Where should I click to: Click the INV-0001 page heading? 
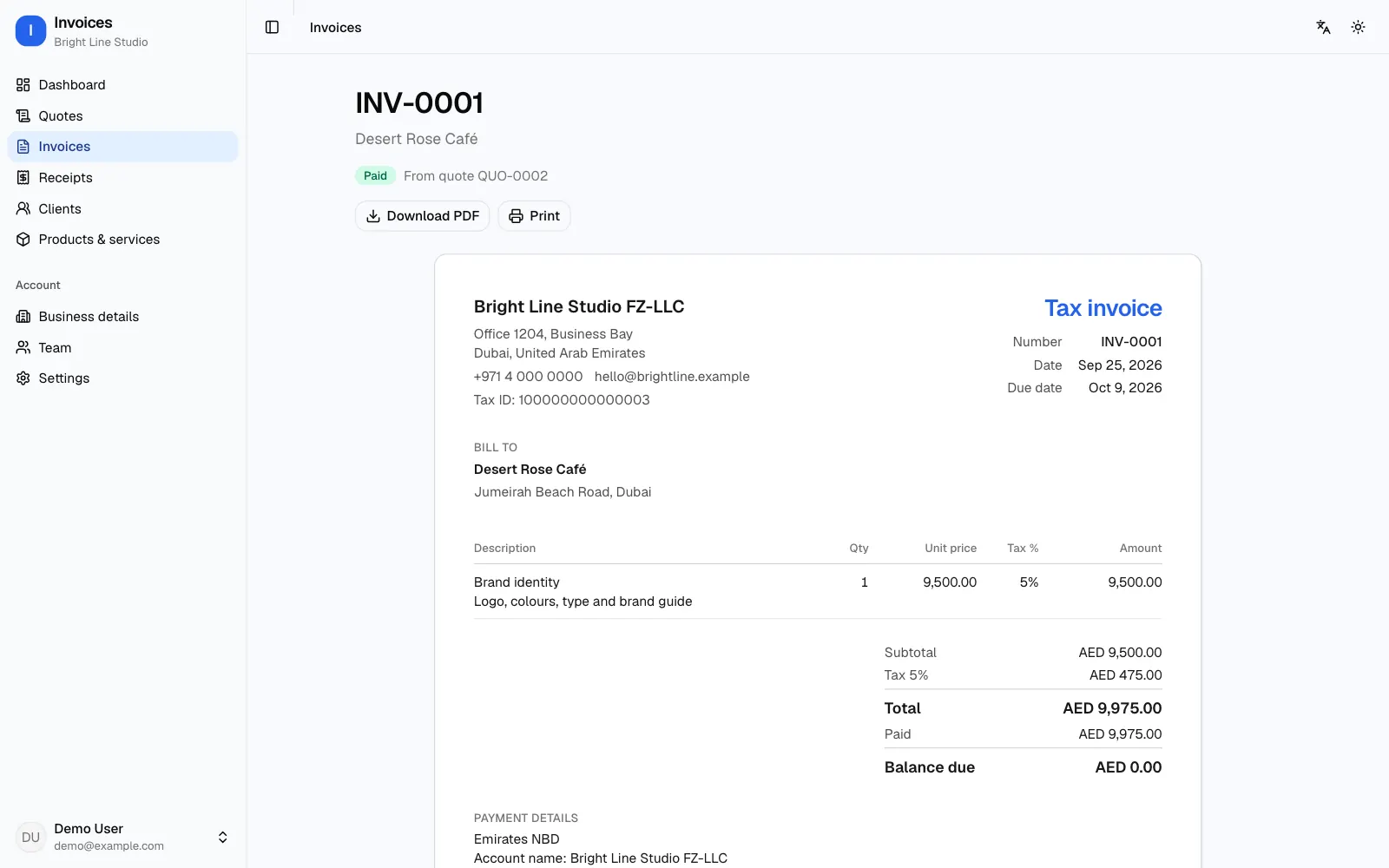coord(418,103)
